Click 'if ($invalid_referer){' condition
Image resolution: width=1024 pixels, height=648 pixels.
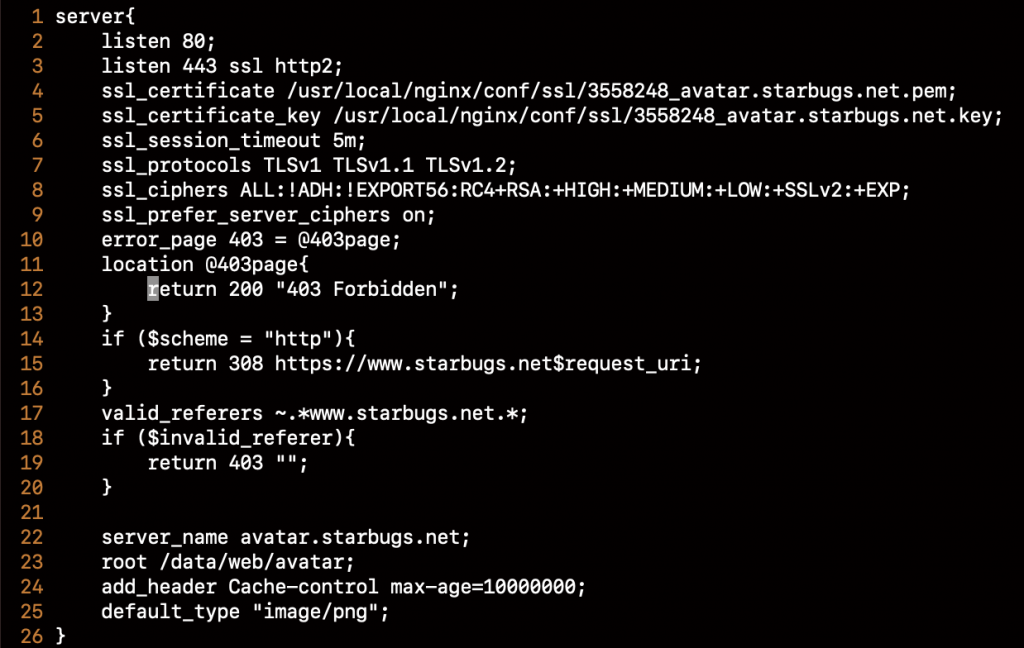(x=228, y=438)
